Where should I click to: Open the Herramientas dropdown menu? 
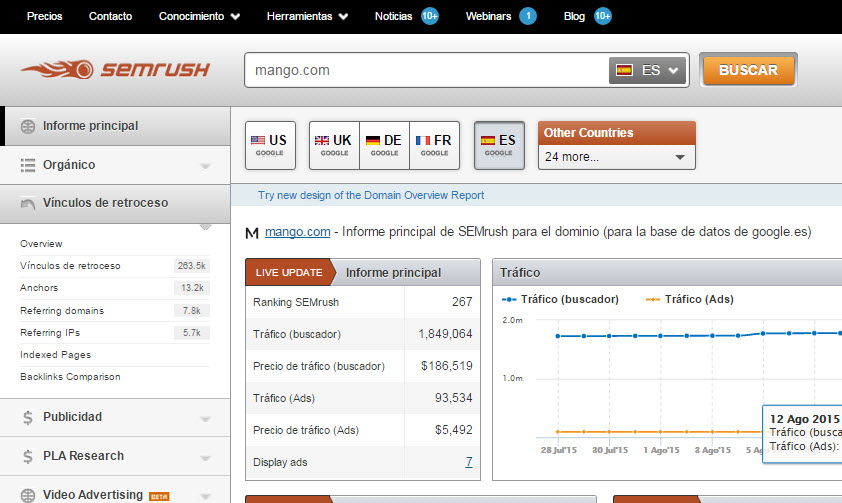coord(307,16)
